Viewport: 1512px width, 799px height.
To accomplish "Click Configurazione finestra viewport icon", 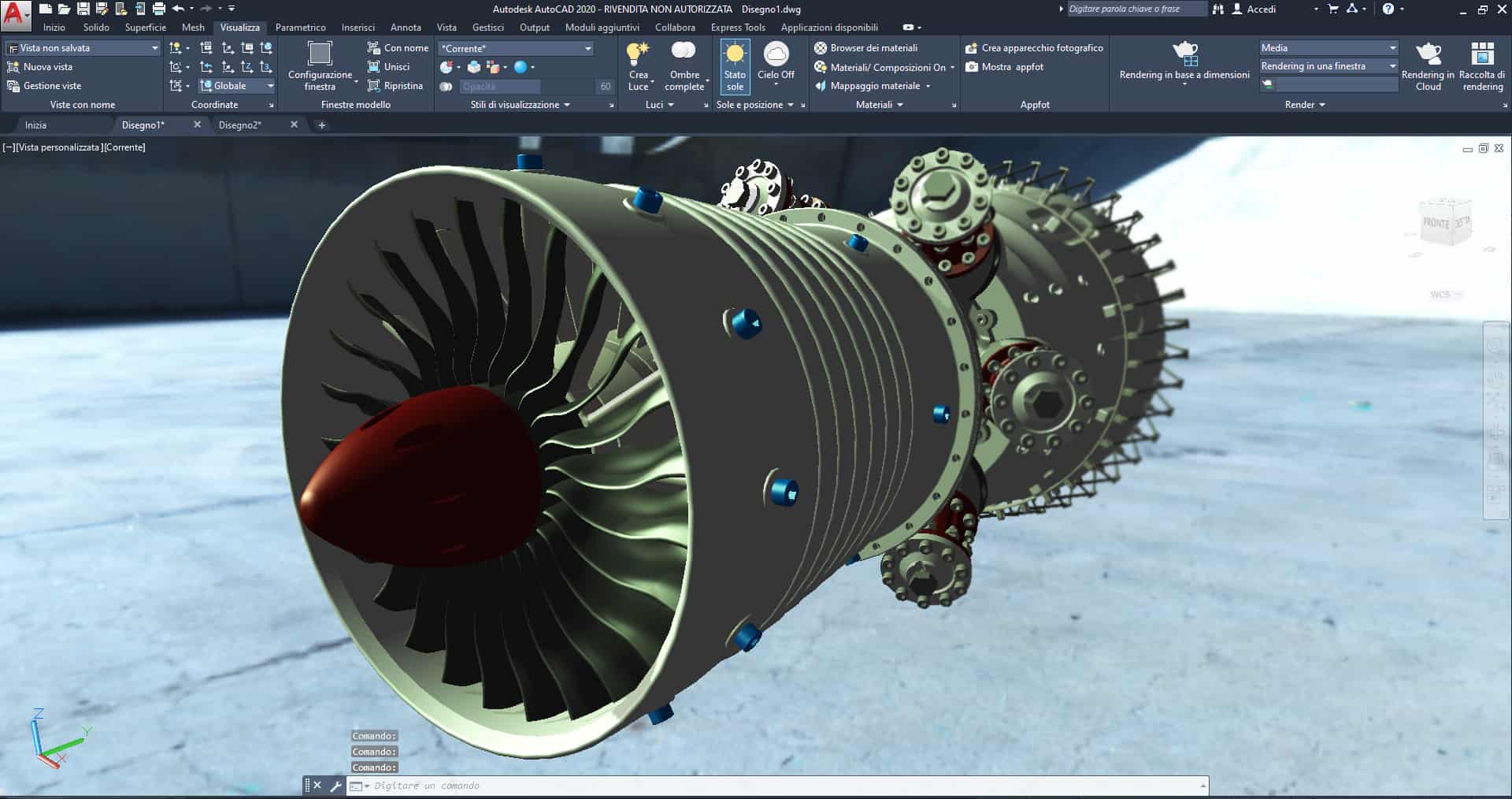I will coord(320,54).
